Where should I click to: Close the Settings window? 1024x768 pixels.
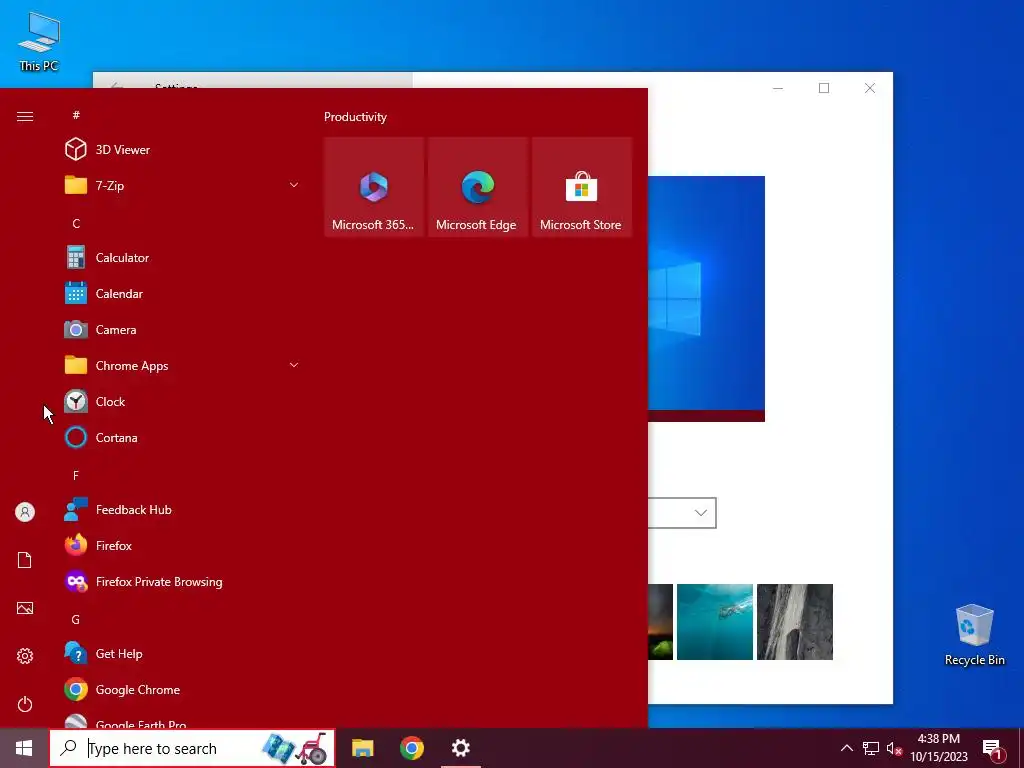(x=870, y=88)
